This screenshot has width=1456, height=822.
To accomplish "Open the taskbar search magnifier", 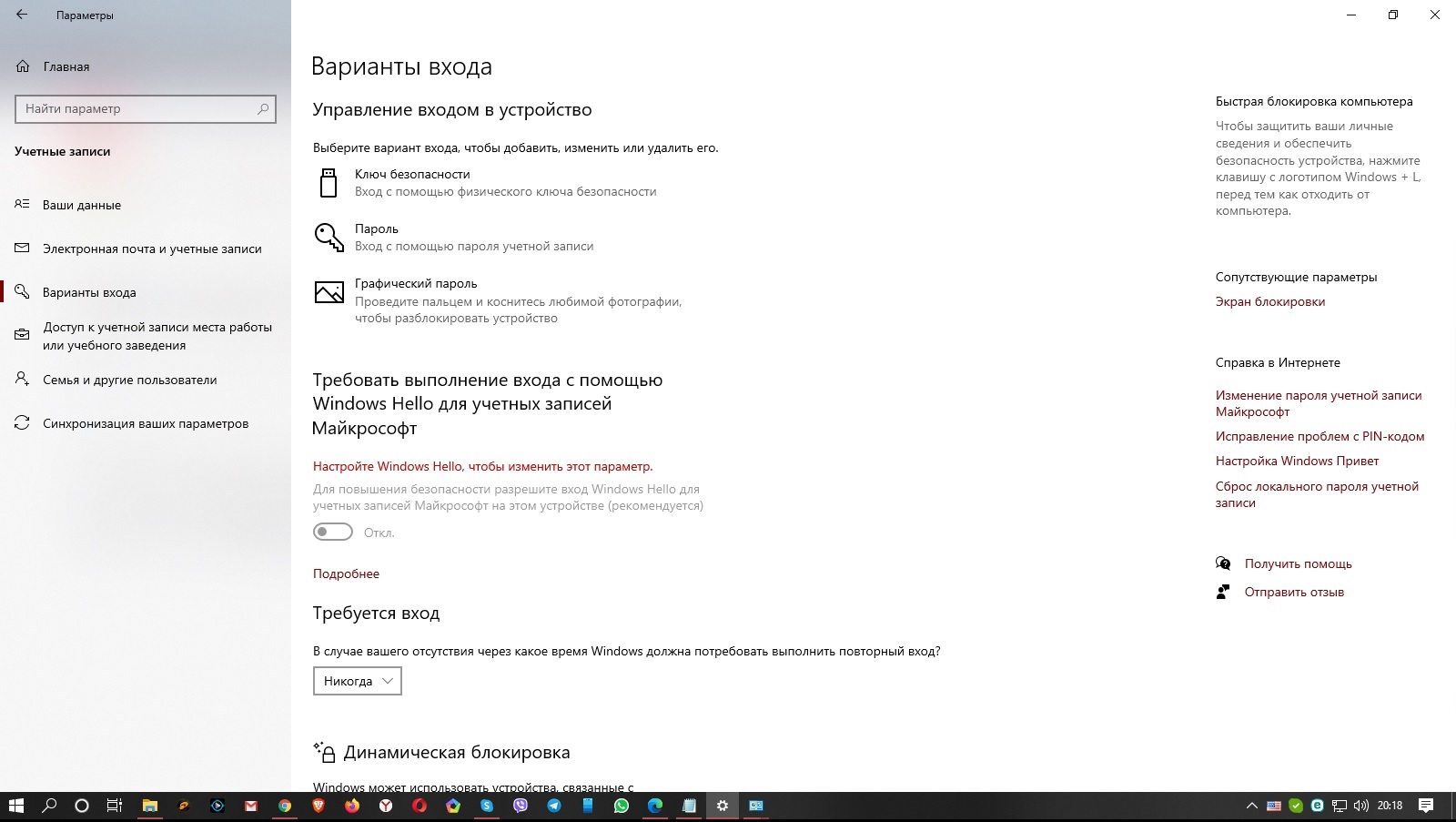I will (49, 806).
